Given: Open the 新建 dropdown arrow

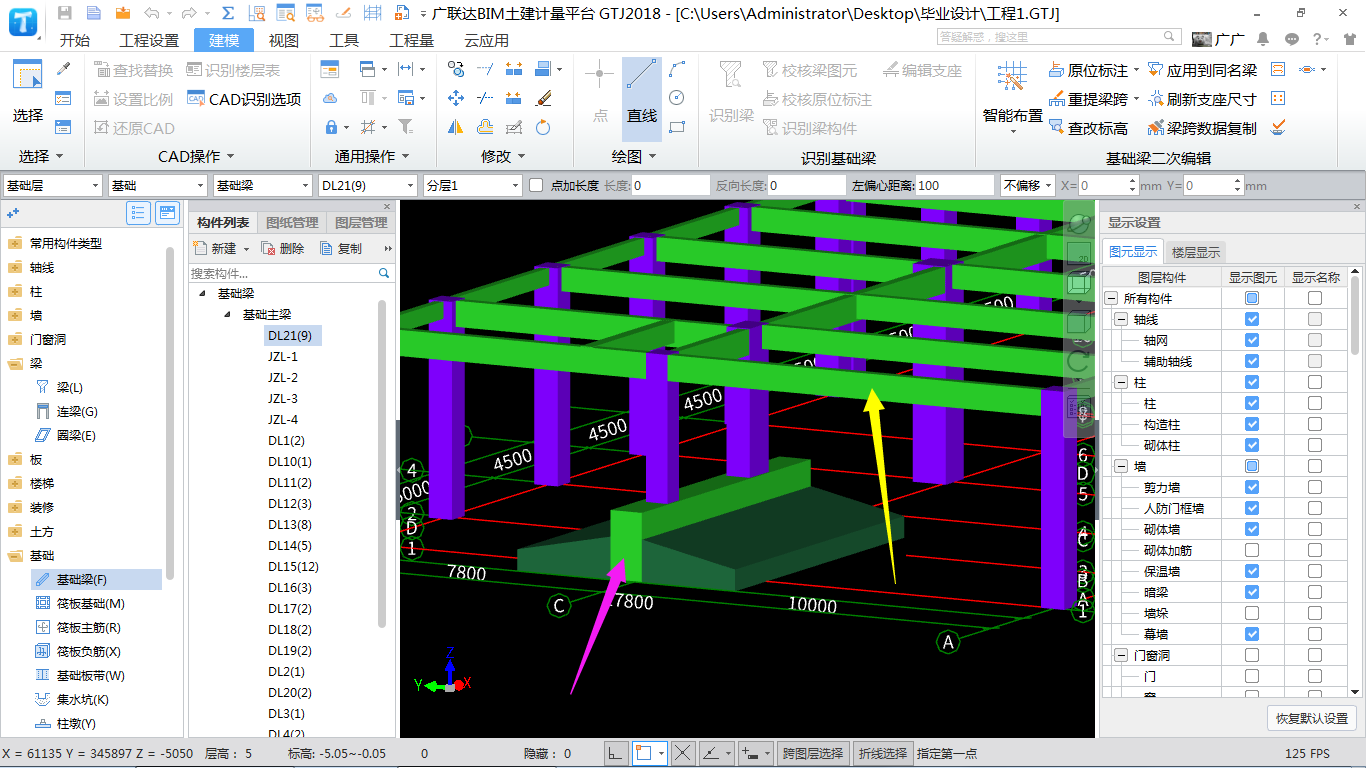Looking at the screenshot, I should (x=246, y=249).
